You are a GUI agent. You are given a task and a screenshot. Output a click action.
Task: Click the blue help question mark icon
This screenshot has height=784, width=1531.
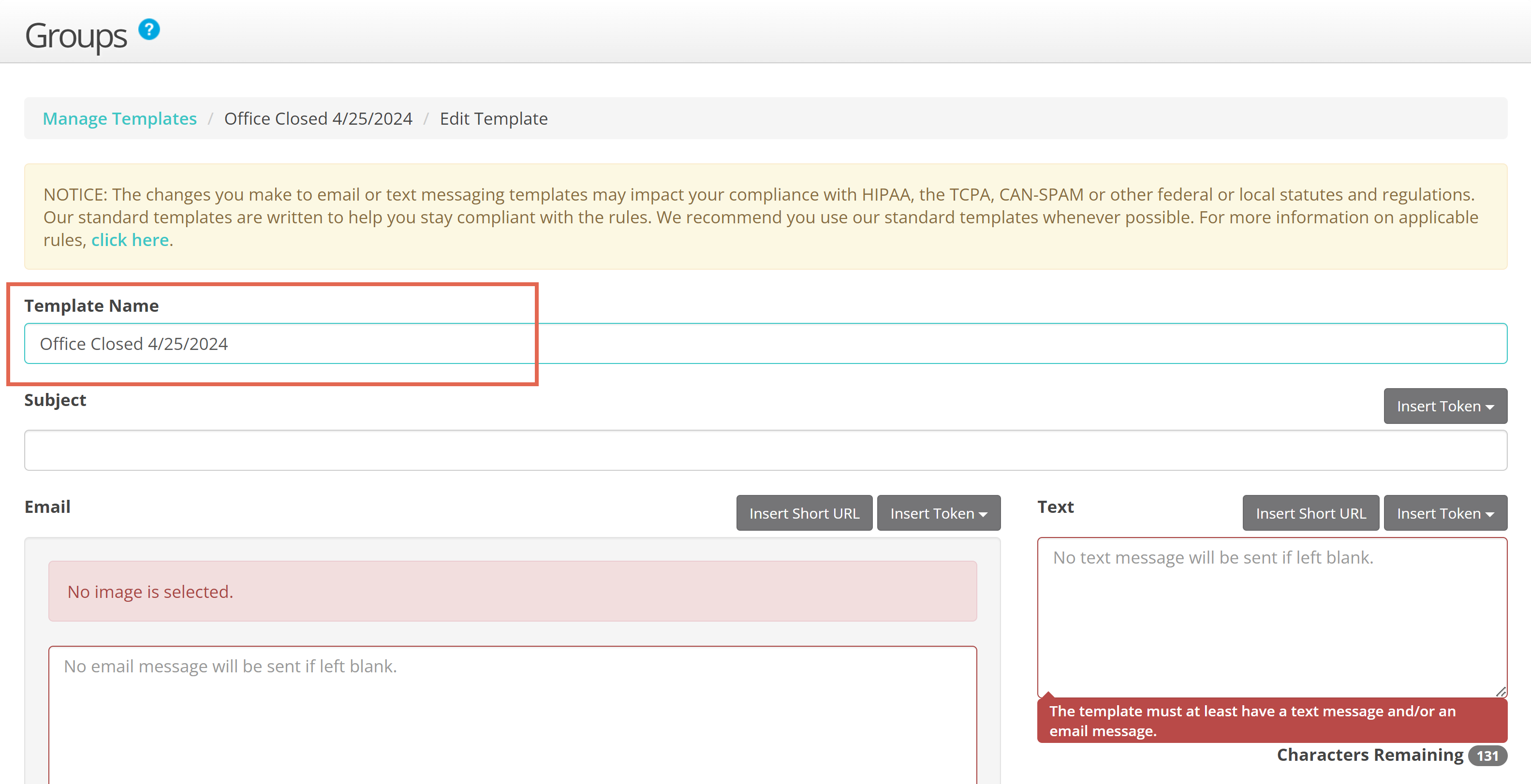(x=149, y=29)
